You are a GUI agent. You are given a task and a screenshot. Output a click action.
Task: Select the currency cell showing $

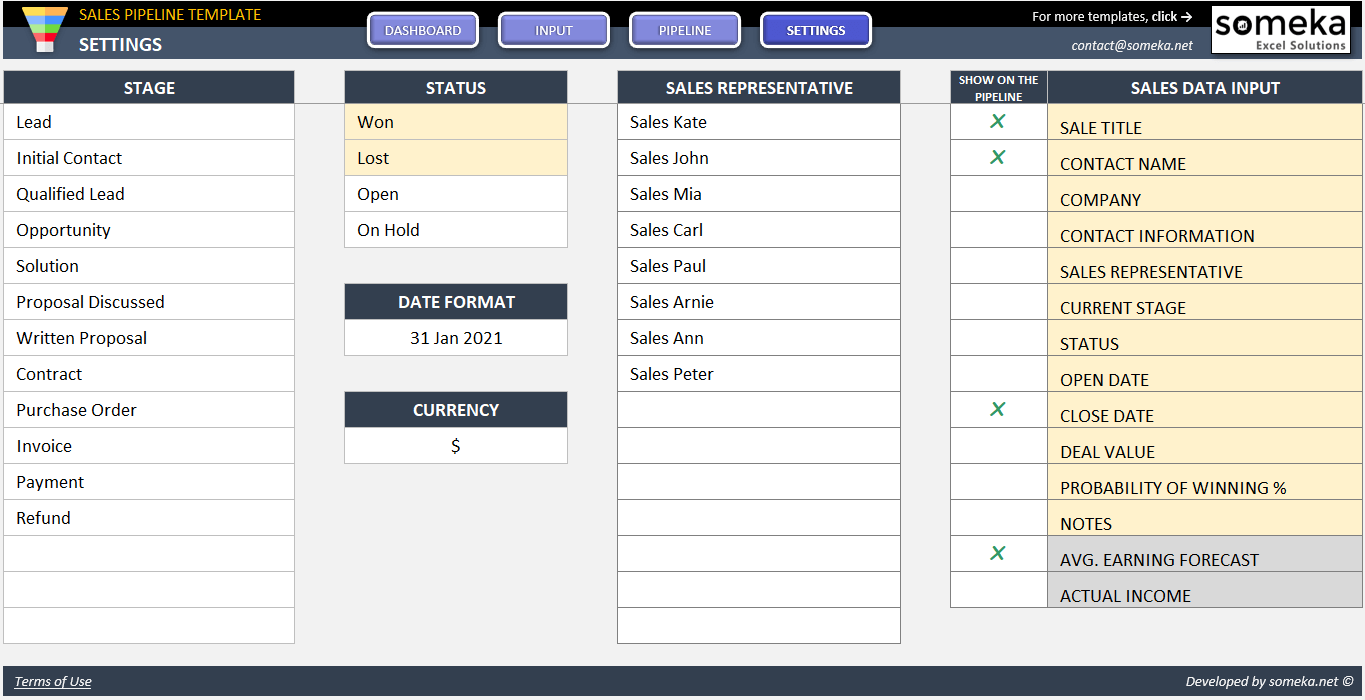[x=456, y=446]
